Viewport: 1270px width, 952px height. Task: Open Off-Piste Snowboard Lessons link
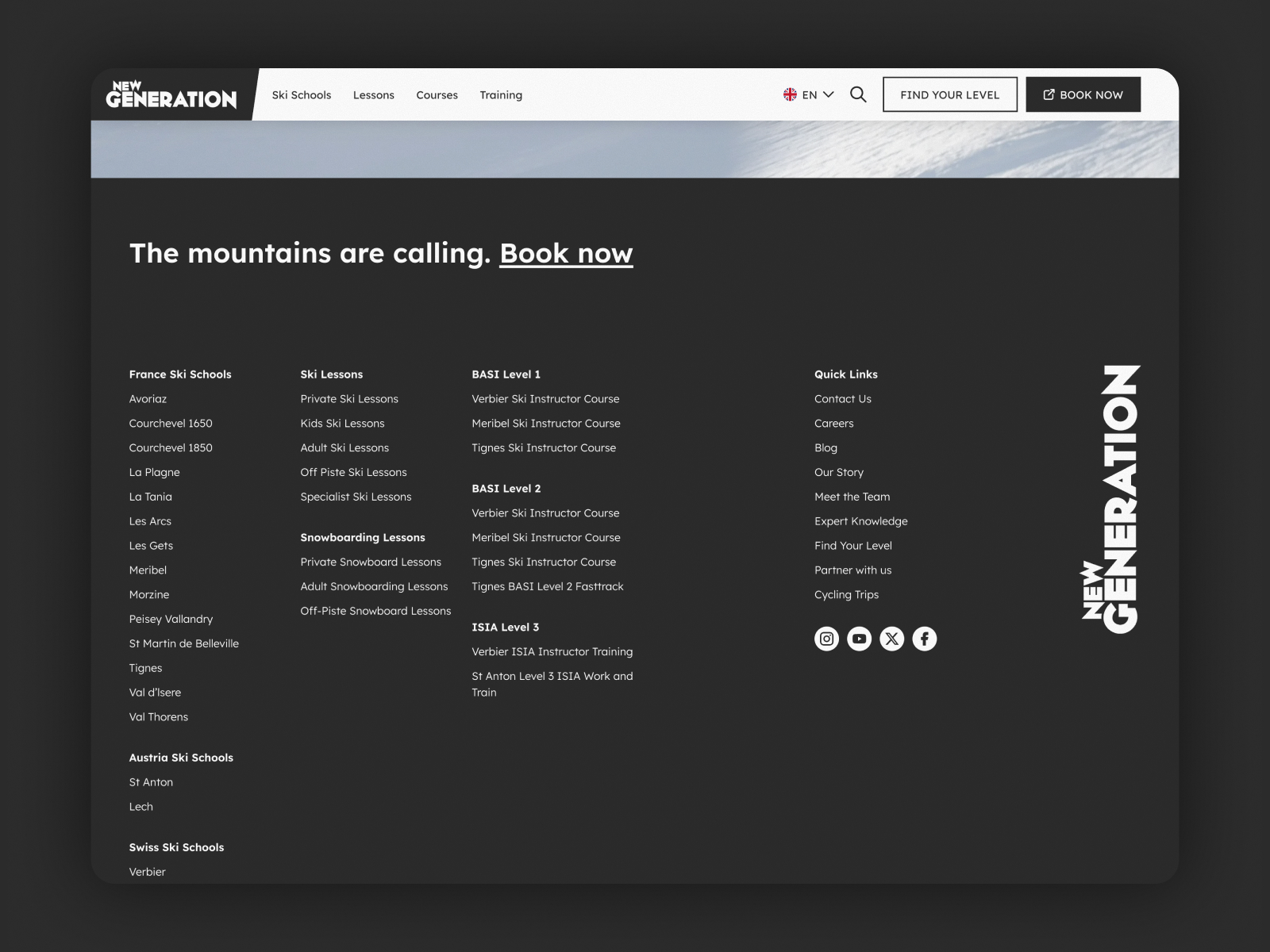375,612
